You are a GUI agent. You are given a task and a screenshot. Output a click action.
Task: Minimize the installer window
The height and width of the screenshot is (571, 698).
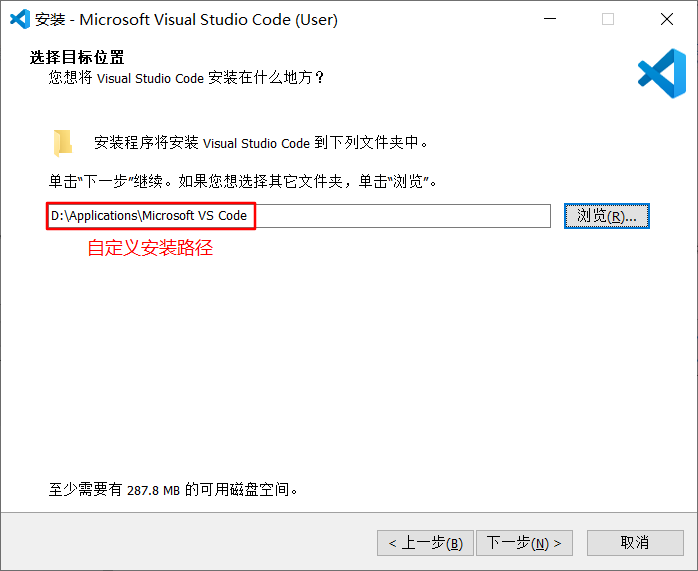coord(550,19)
